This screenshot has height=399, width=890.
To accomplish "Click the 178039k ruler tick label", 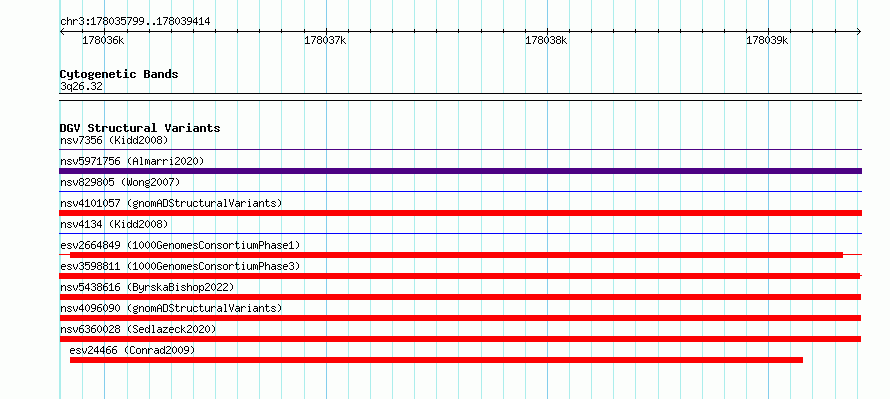I will click(x=767, y=40).
